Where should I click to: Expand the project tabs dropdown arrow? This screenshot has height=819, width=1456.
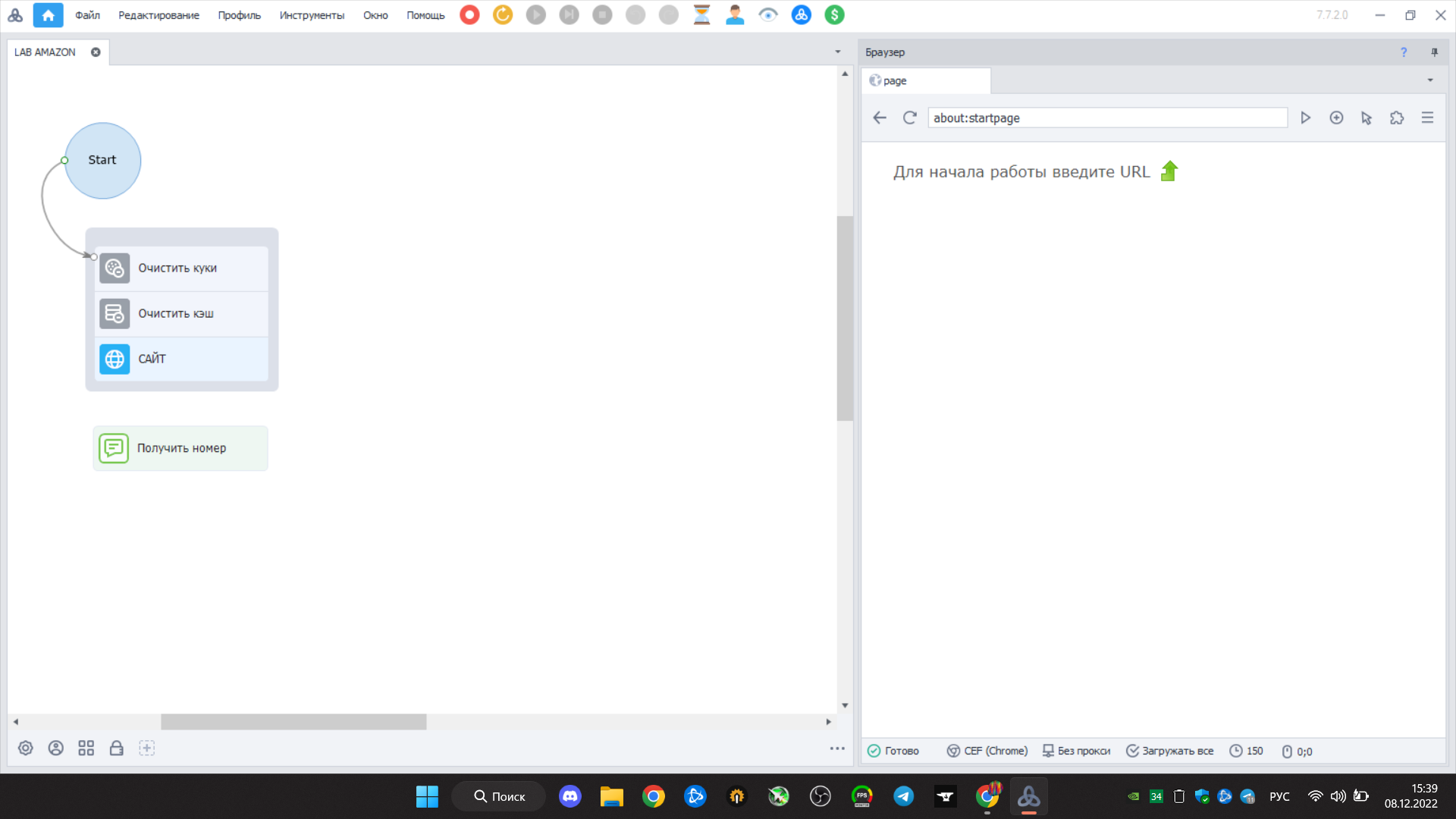(x=838, y=52)
